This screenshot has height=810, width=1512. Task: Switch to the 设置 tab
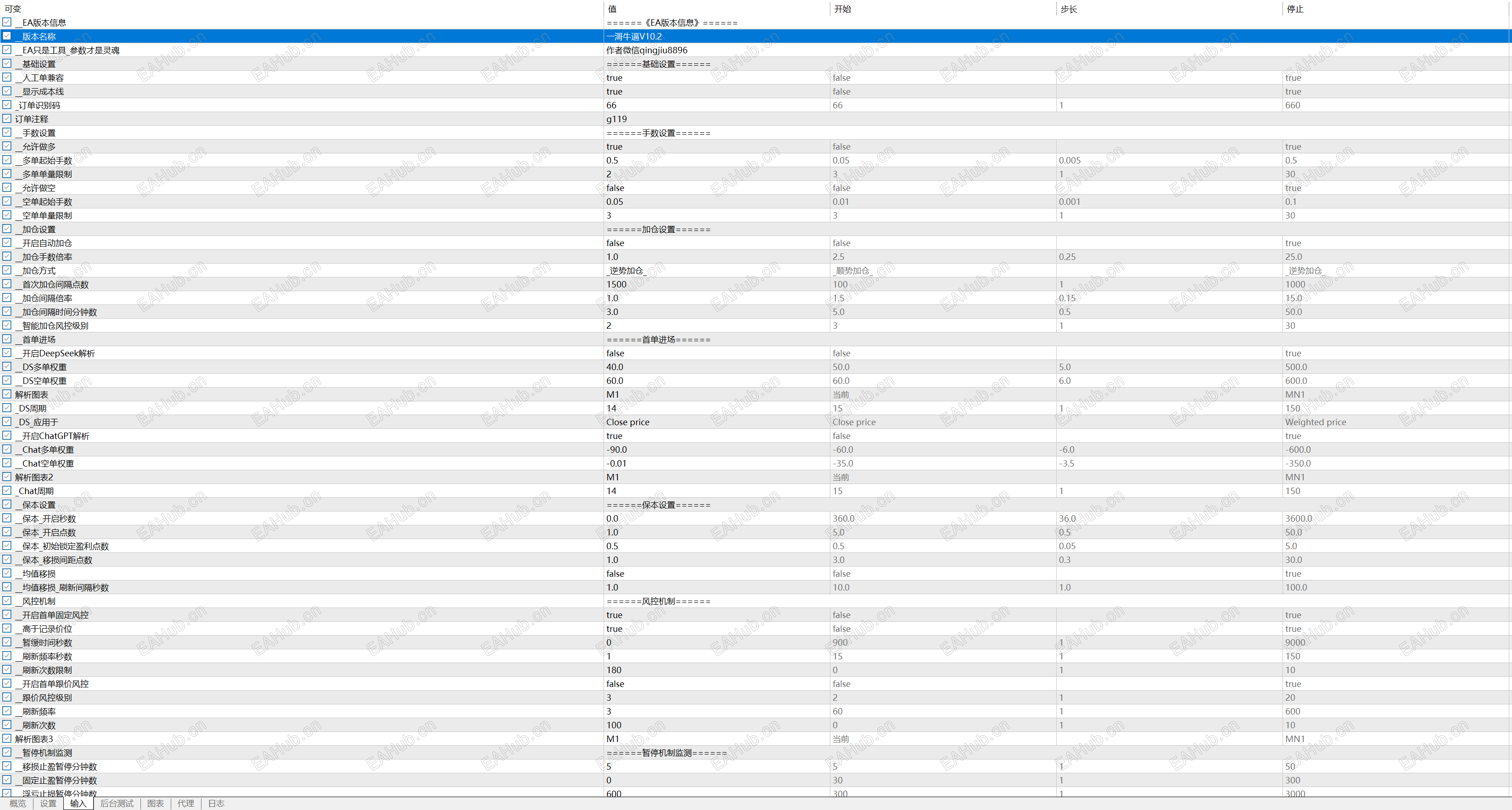pyautogui.click(x=48, y=803)
